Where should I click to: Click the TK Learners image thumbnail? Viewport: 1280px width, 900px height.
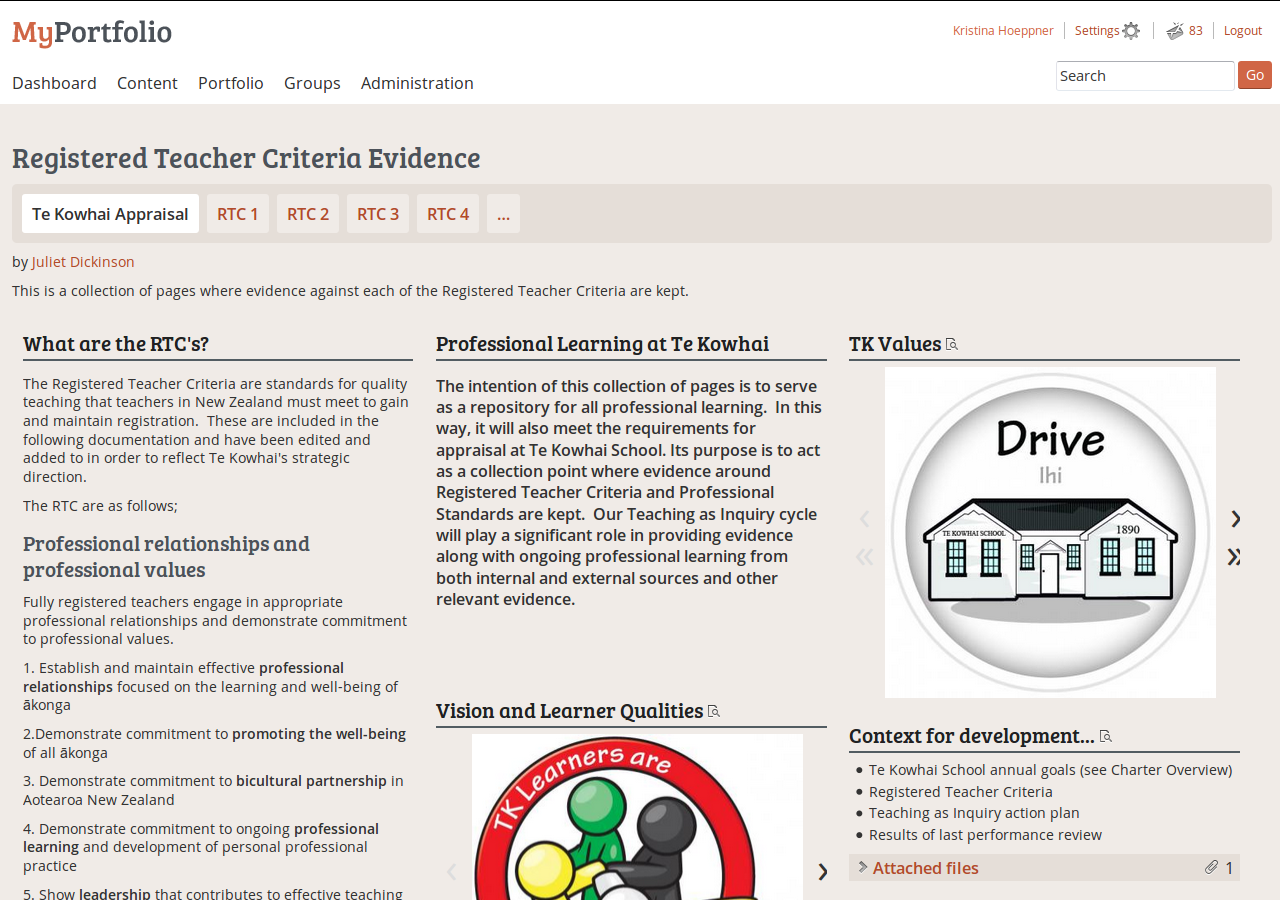[x=637, y=817]
